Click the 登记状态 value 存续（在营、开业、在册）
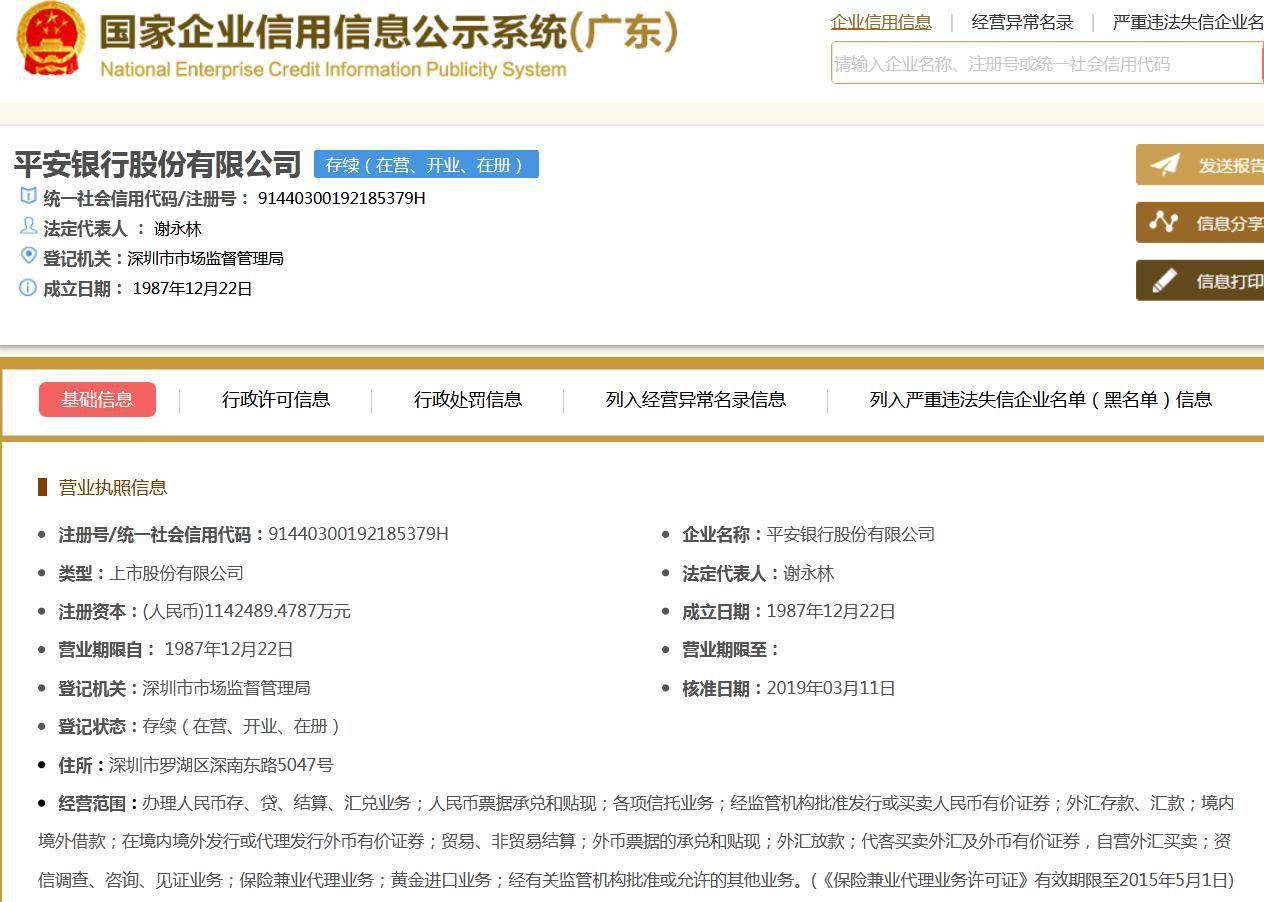The width and height of the screenshot is (1264, 902). point(242,726)
